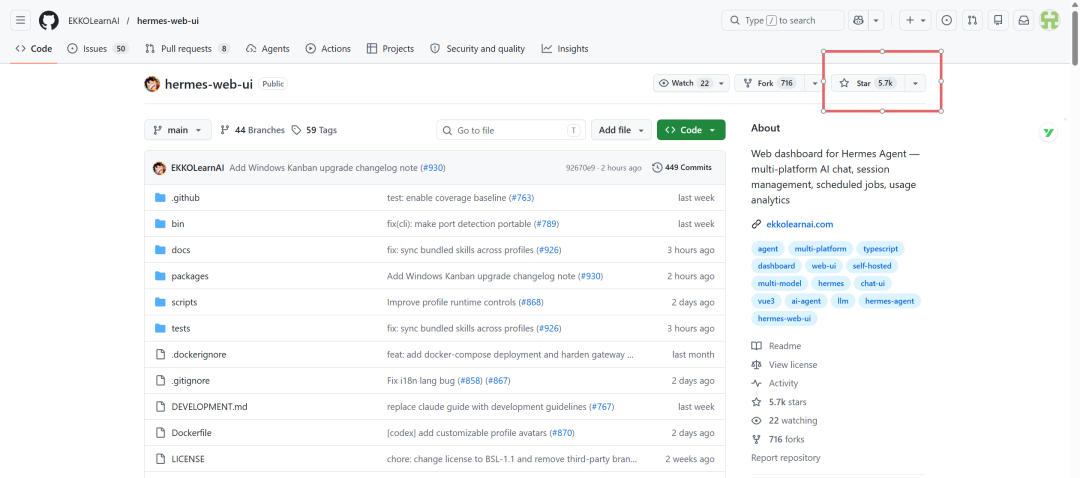Click the history clock icon near 449 Commits
Screen dimensions: 1080x478
pos(656,167)
